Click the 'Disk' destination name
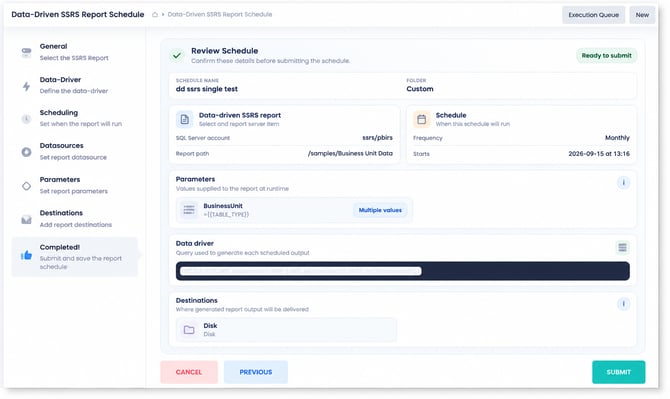The image size is (670, 399). [210, 326]
